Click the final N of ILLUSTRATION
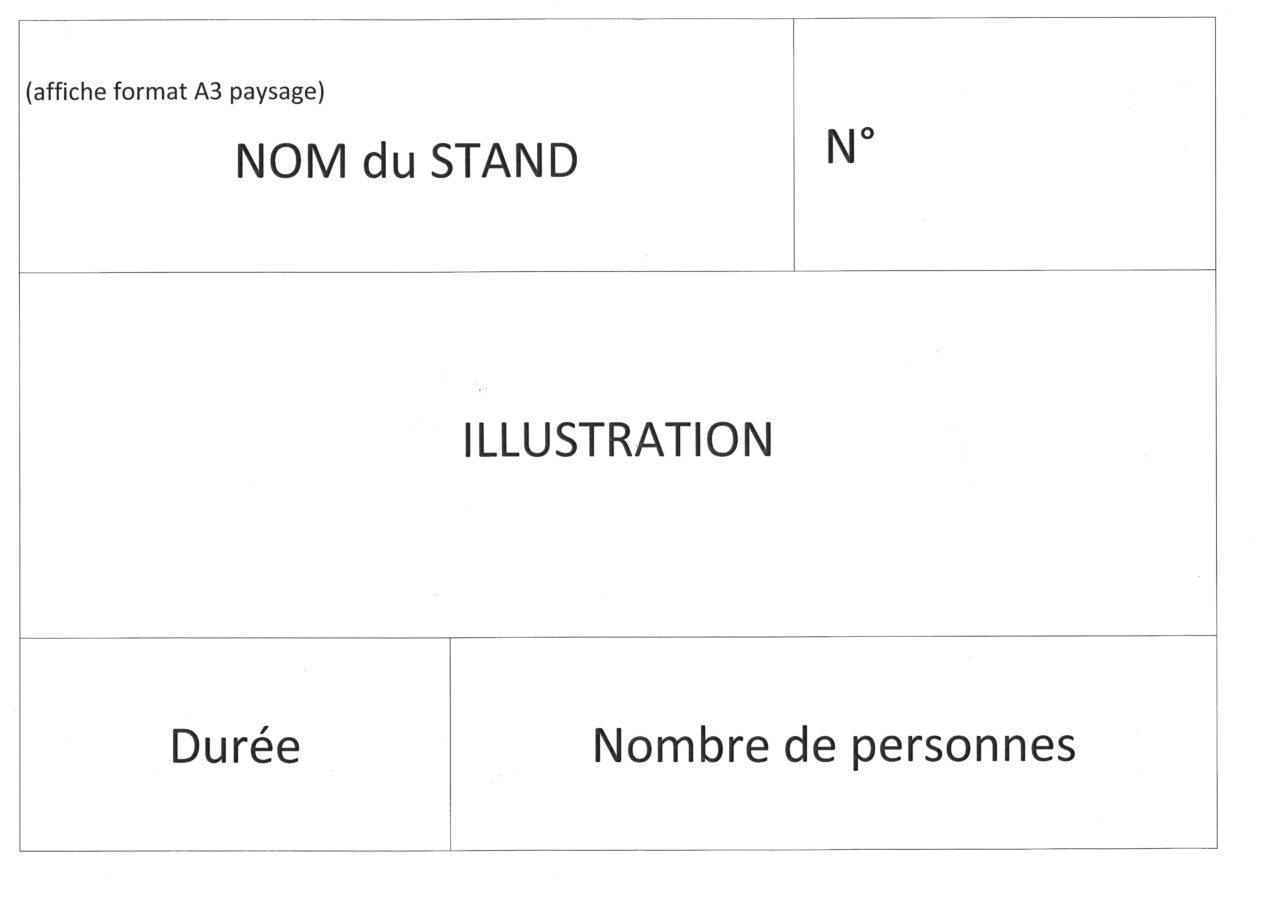 pyautogui.click(x=758, y=440)
